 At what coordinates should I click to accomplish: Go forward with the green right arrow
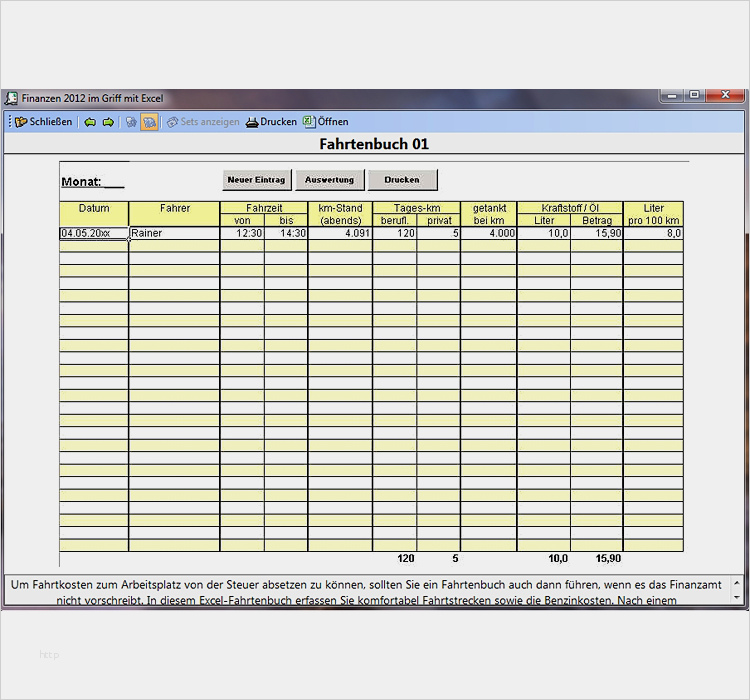(x=109, y=122)
